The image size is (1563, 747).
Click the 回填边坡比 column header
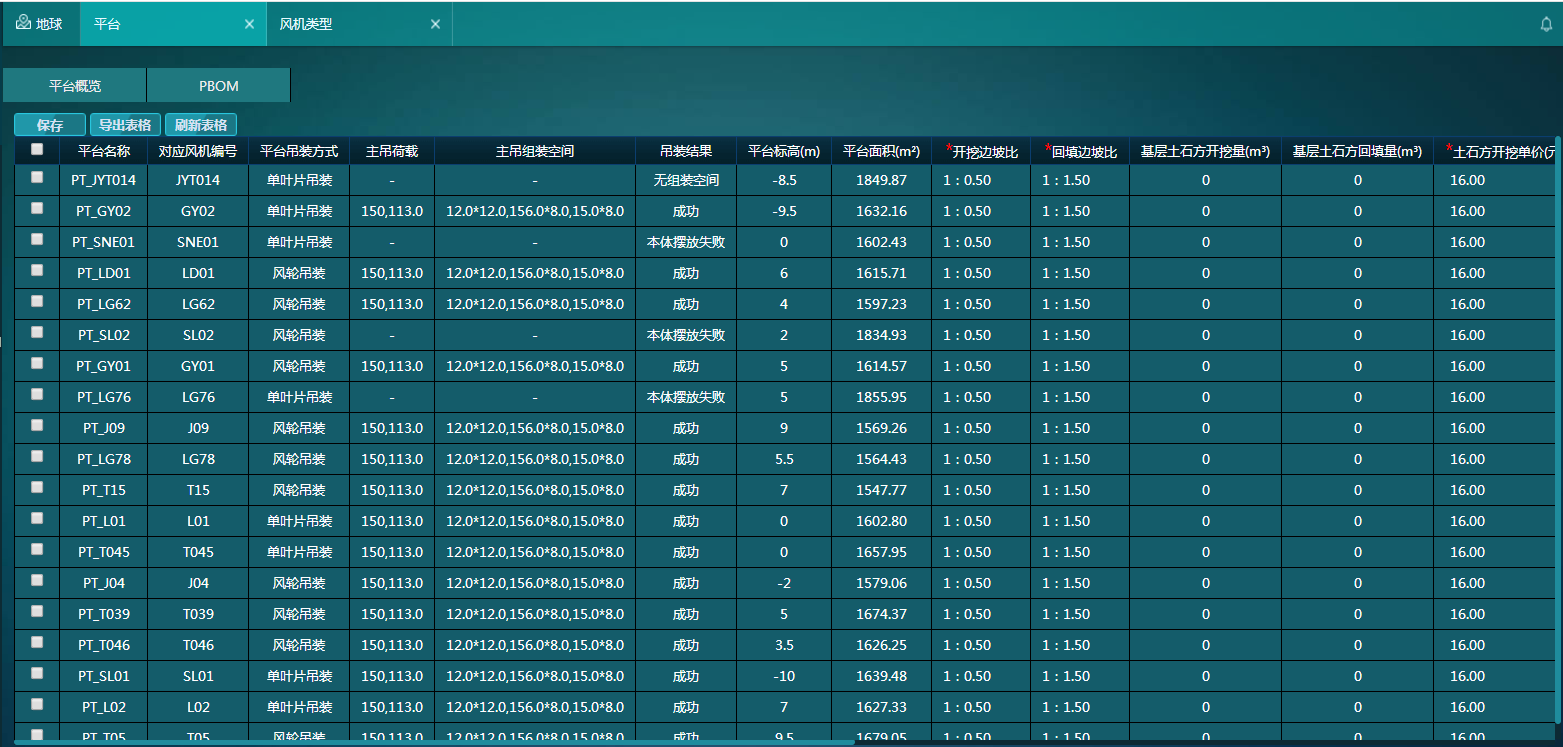pos(1080,151)
